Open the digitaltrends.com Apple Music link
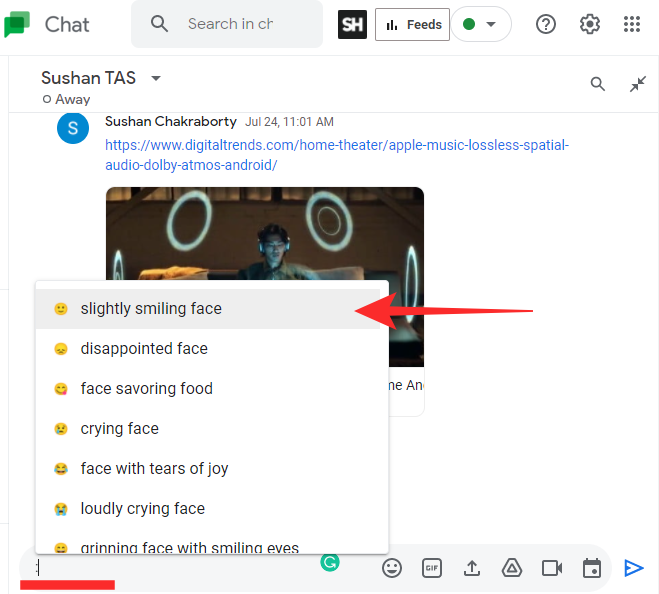Image resolution: width=659 pixels, height=594 pixels. pos(337,155)
